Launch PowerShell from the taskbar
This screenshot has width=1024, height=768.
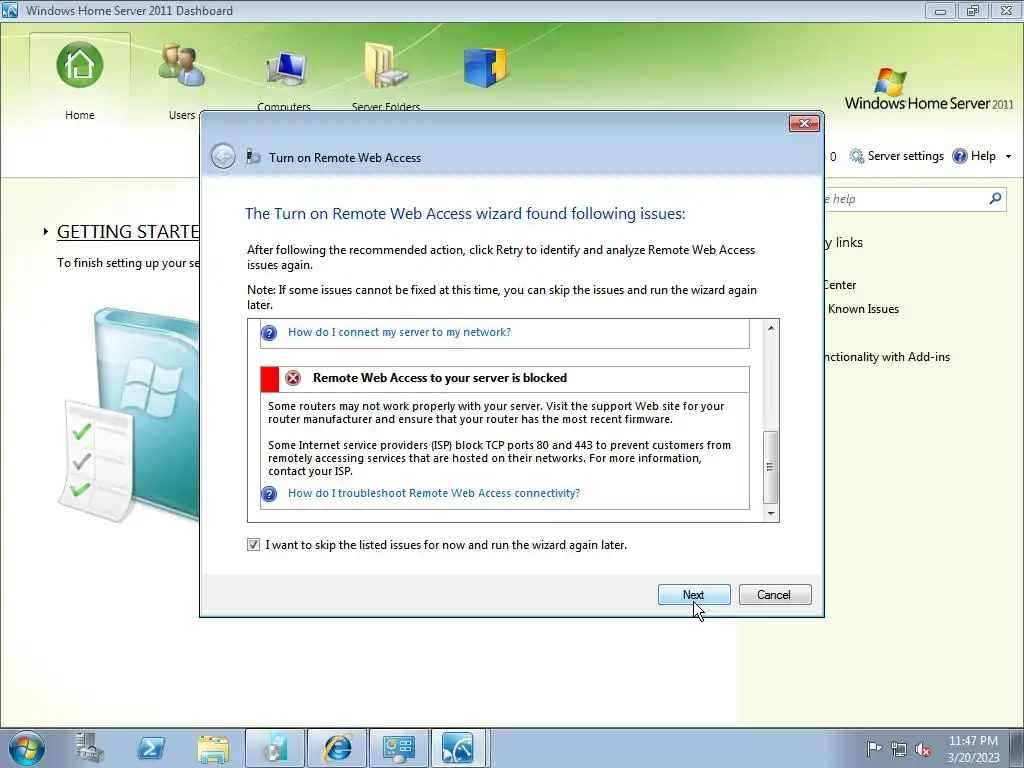151,748
